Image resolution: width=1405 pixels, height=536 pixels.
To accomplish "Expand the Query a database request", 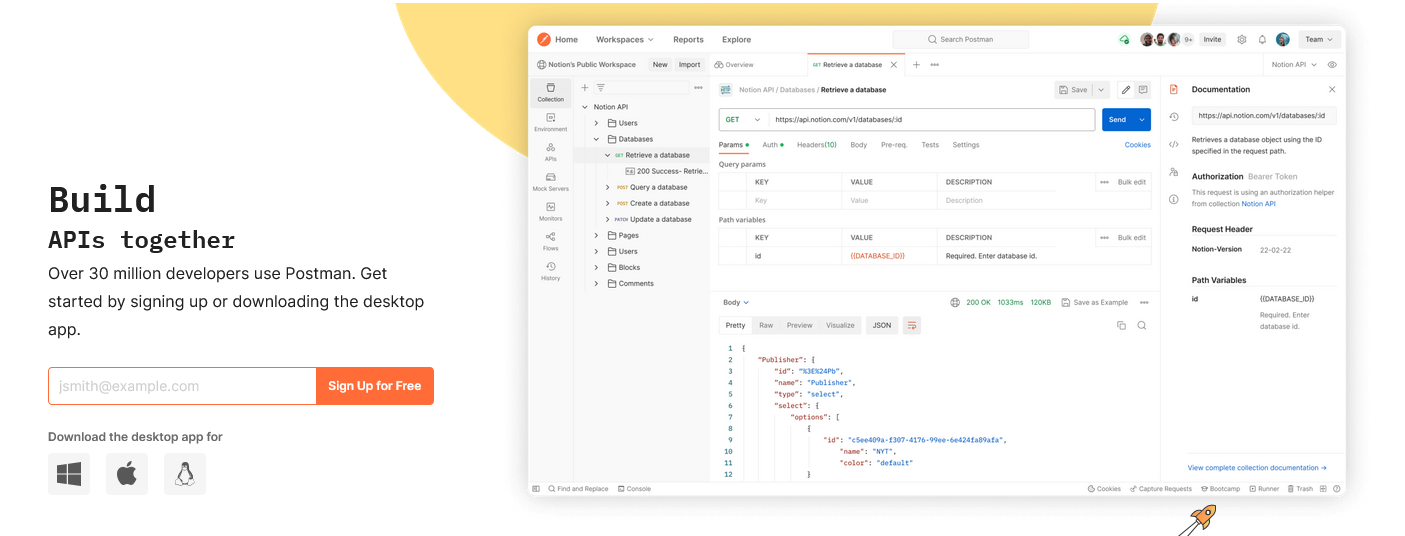I will 607,187.
